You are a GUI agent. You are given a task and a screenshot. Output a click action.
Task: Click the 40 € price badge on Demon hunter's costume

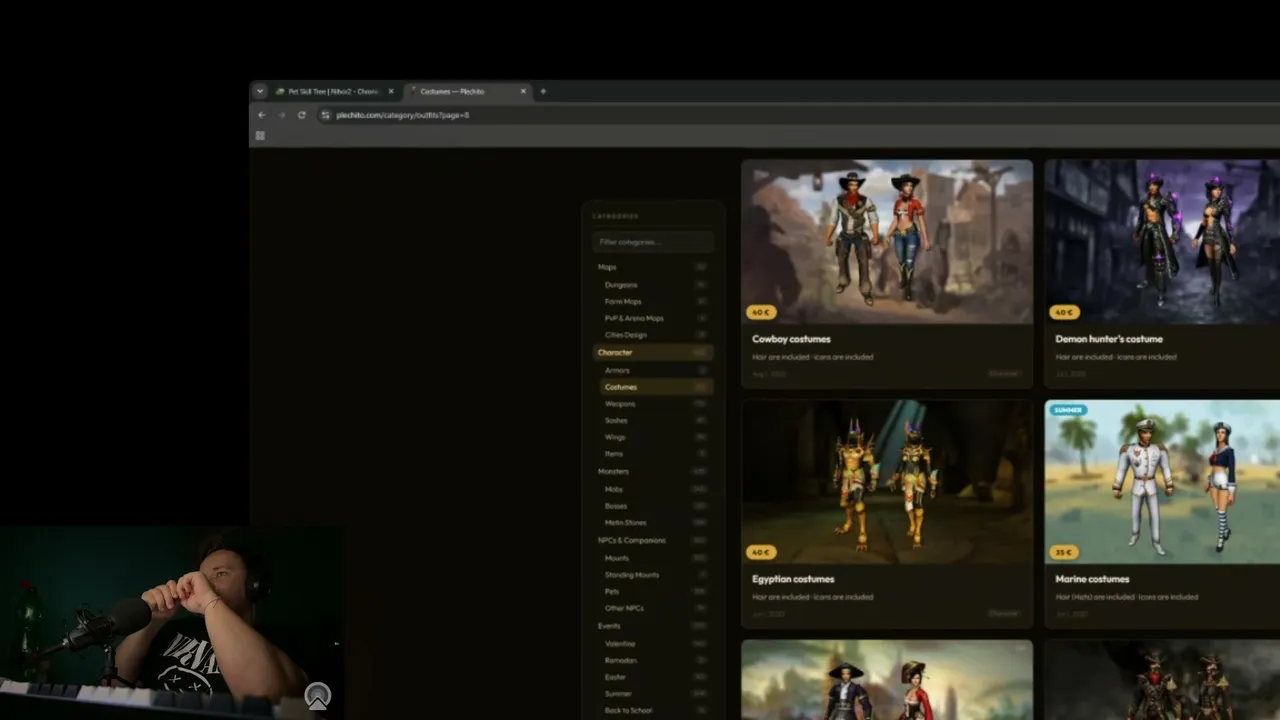click(x=1064, y=312)
